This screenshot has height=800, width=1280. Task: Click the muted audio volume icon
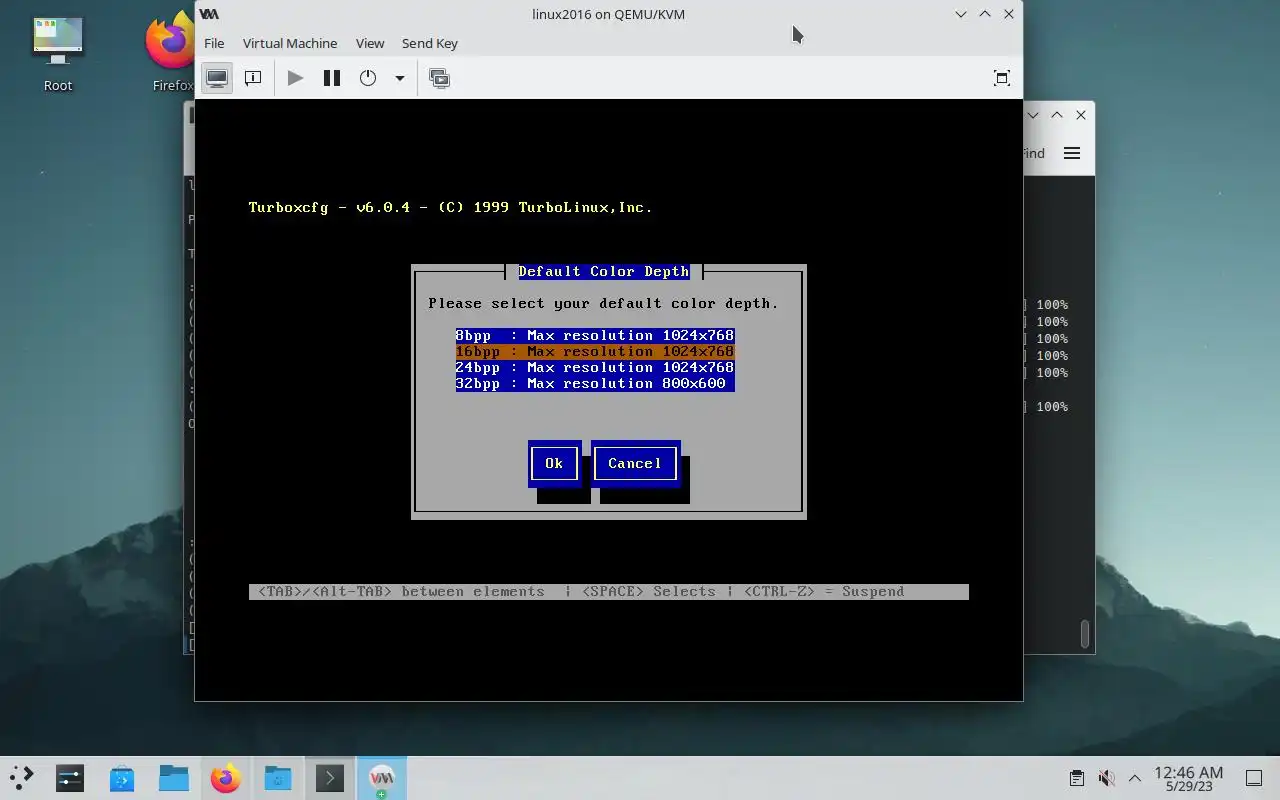pos(1106,778)
